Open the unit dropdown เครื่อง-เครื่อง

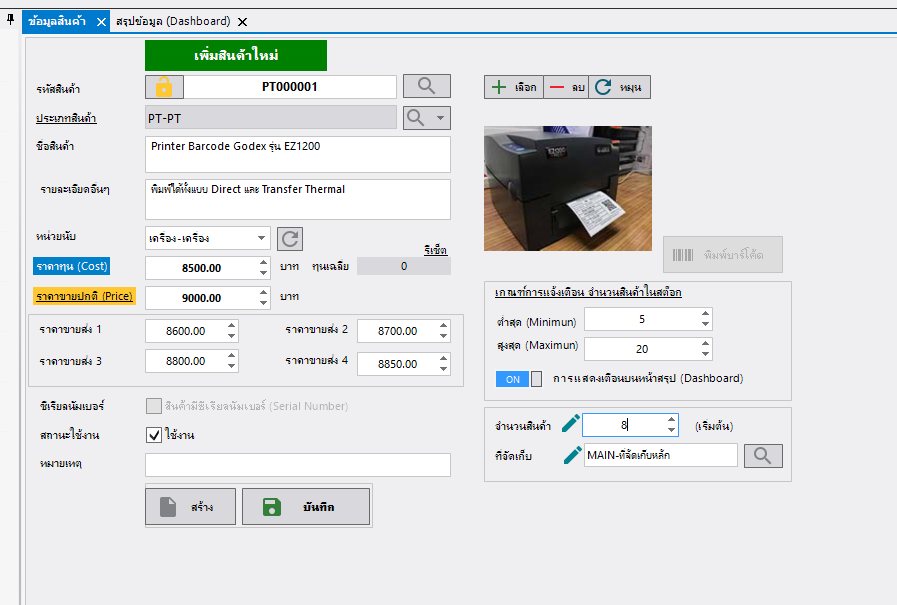pyautogui.click(x=208, y=238)
